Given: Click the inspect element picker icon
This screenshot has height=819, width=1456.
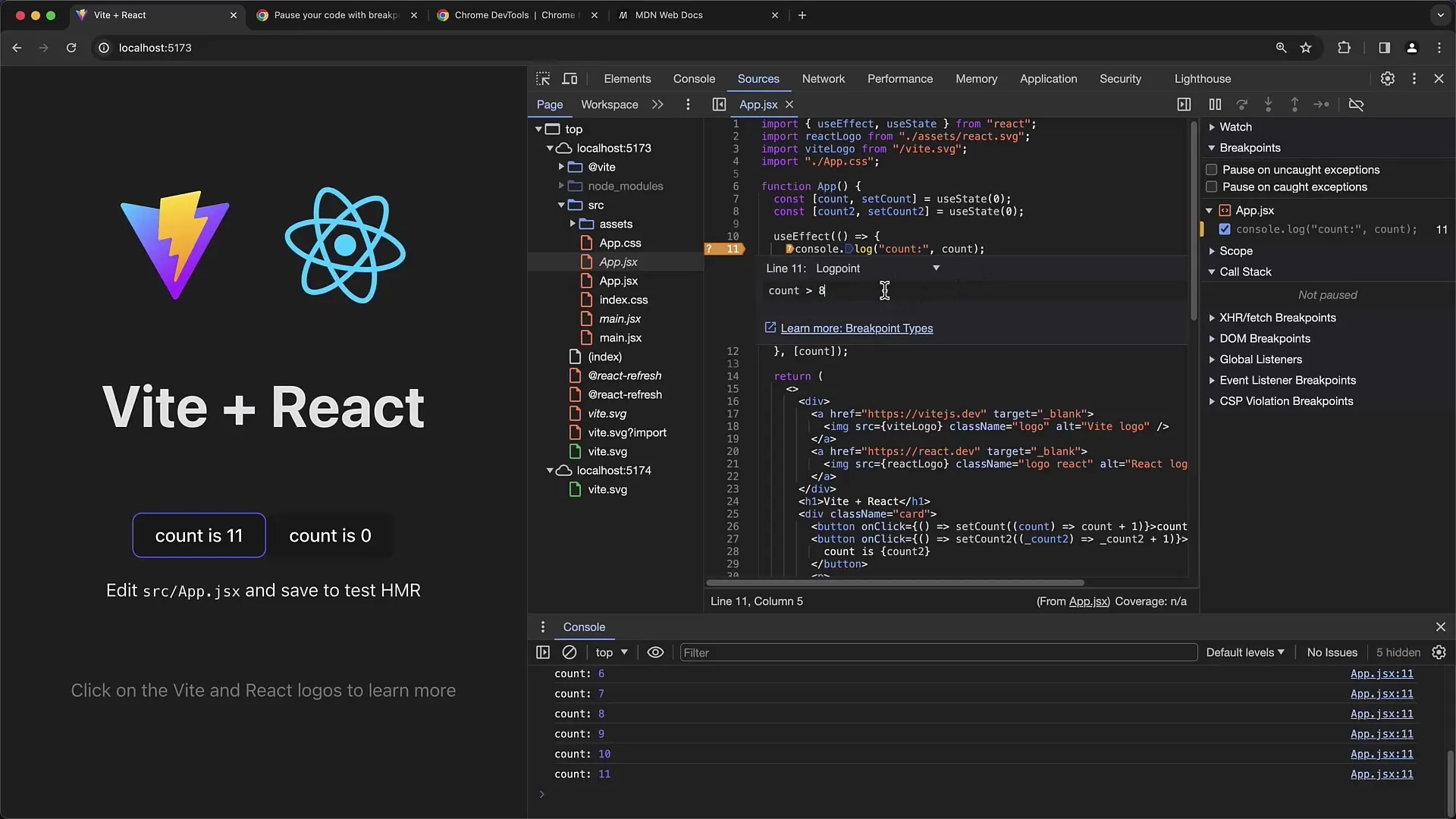Looking at the screenshot, I should tap(543, 78).
